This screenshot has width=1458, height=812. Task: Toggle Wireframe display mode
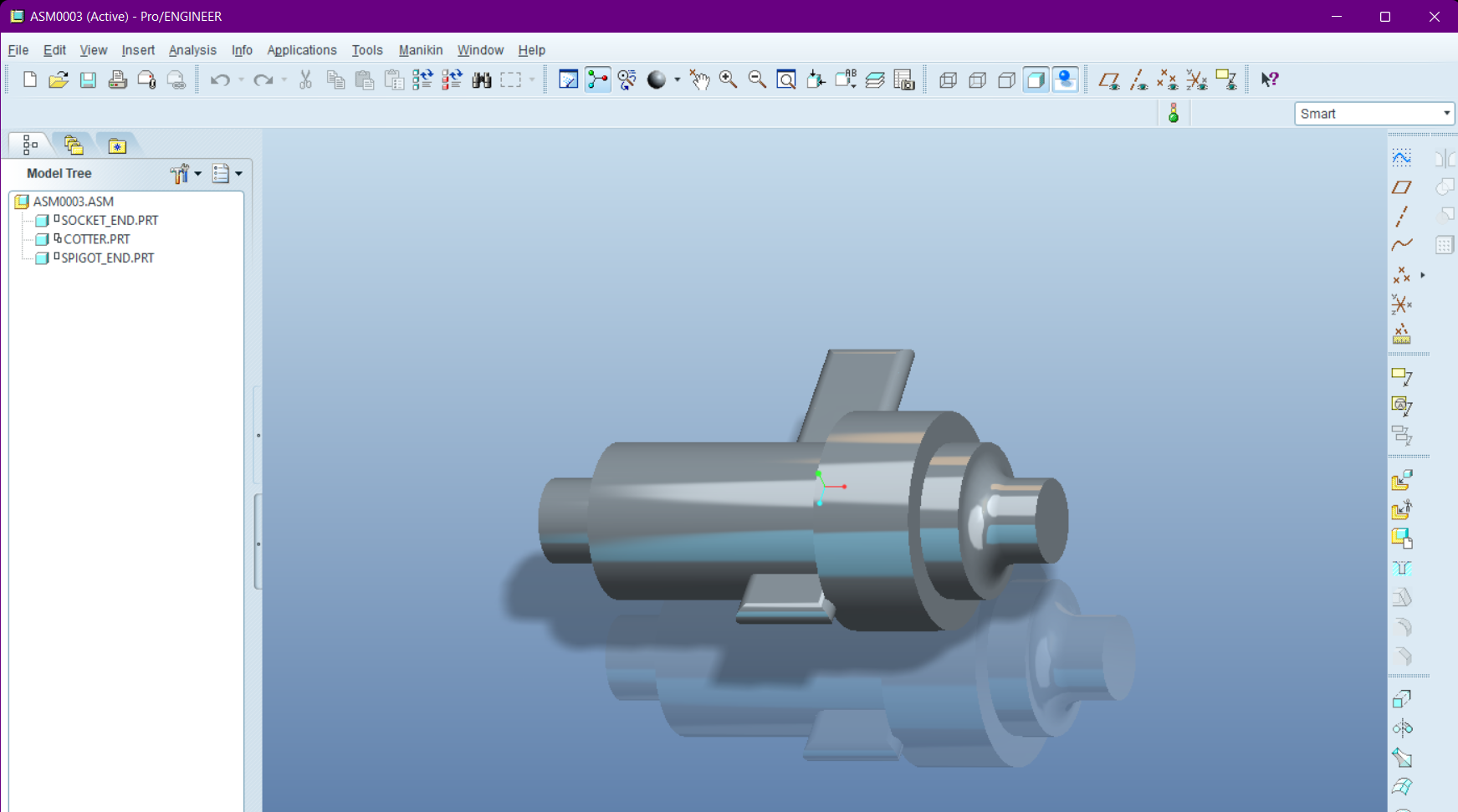[x=948, y=79]
